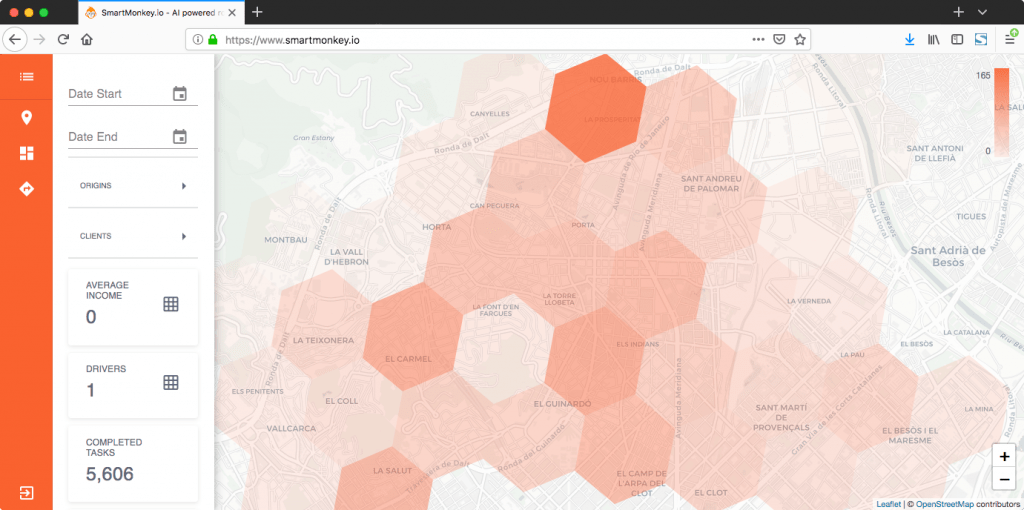Open the Average Income table icon
This screenshot has width=1024, height=510.
coord(170,304)
